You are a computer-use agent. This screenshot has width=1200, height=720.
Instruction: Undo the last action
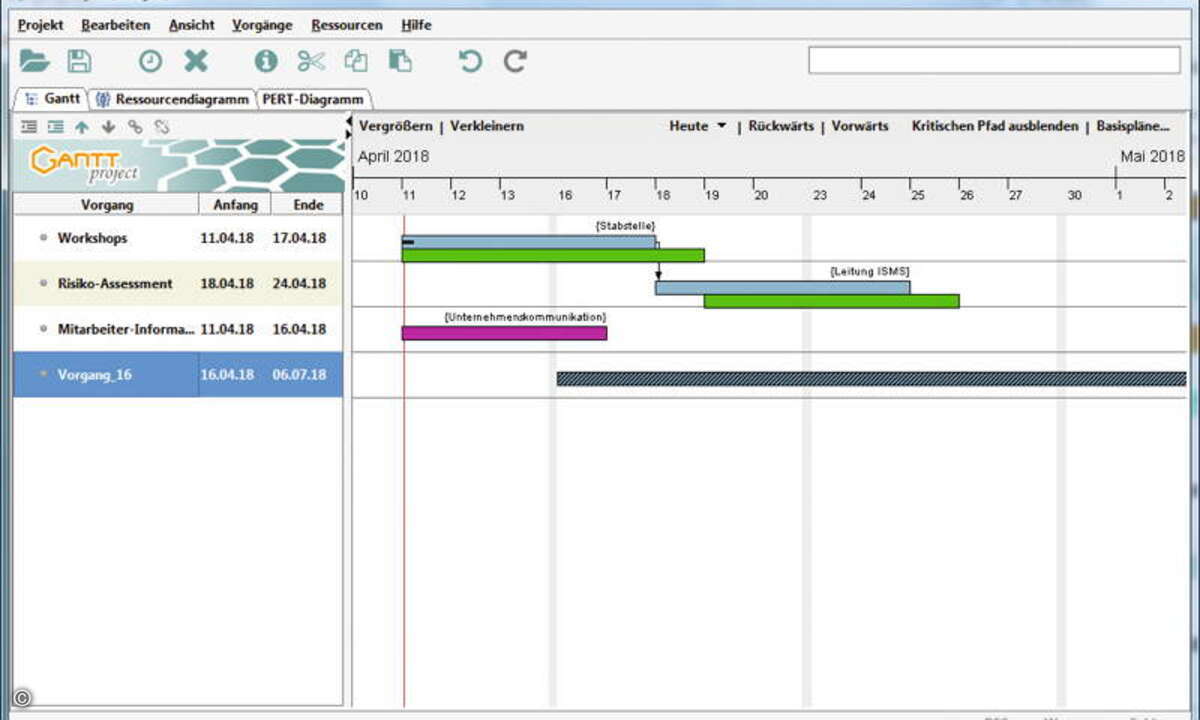tap(470, 61)
